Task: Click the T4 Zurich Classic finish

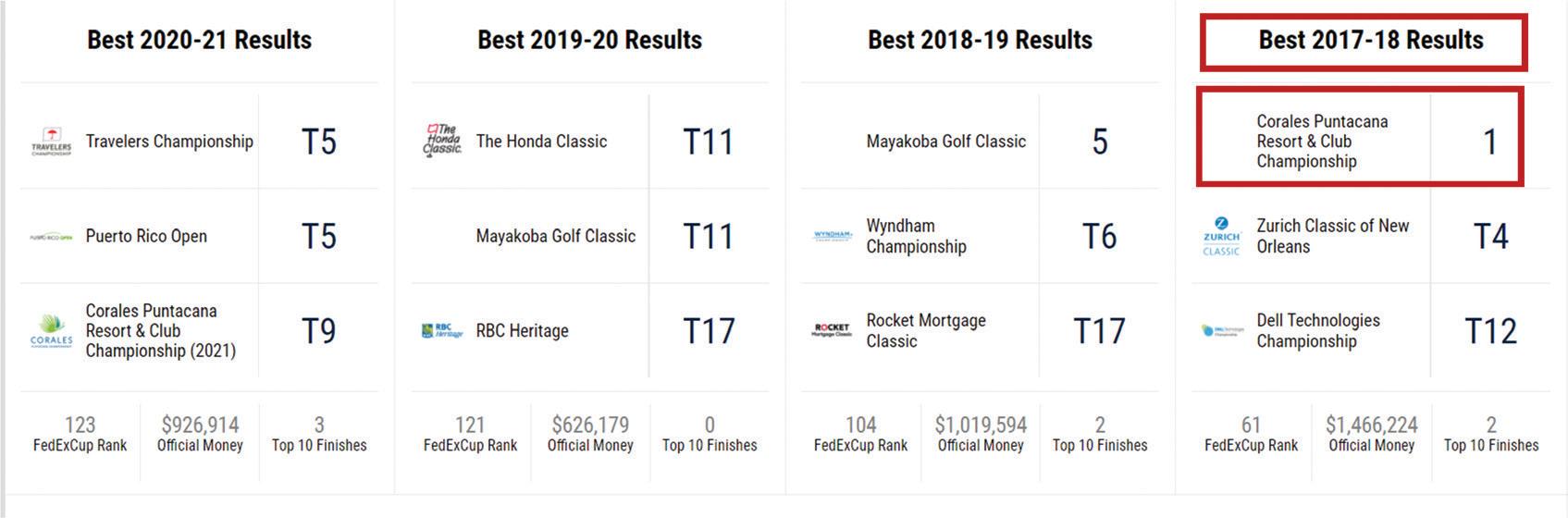Action: click(1490, 237)
